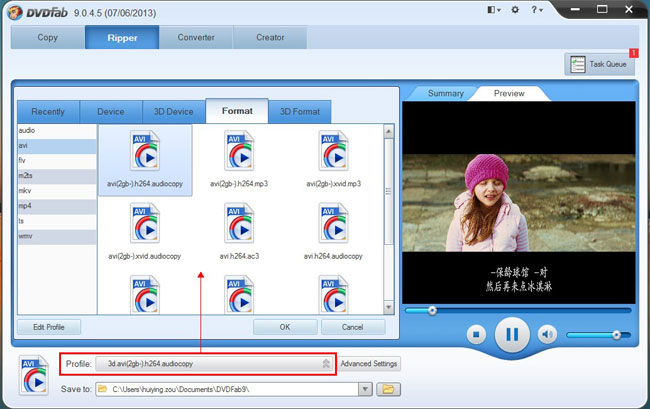Click the volume slider handle

pos(616,335)
